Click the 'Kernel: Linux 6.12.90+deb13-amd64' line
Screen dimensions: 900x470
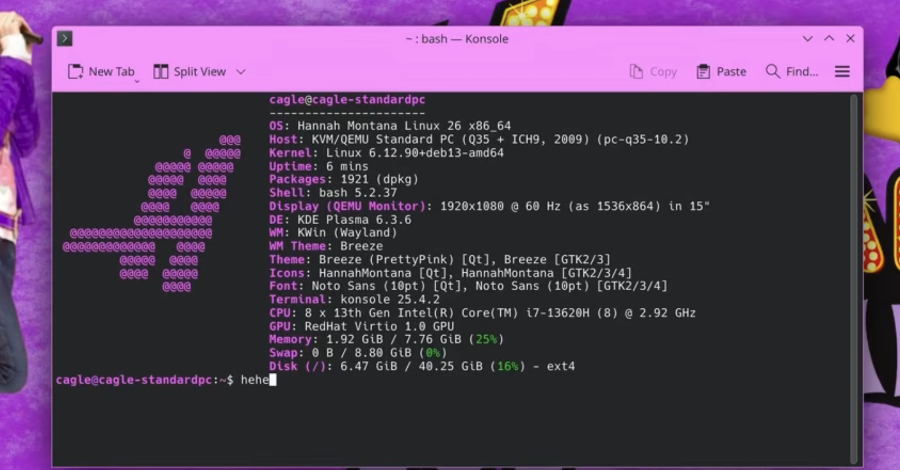coord(386,153)
